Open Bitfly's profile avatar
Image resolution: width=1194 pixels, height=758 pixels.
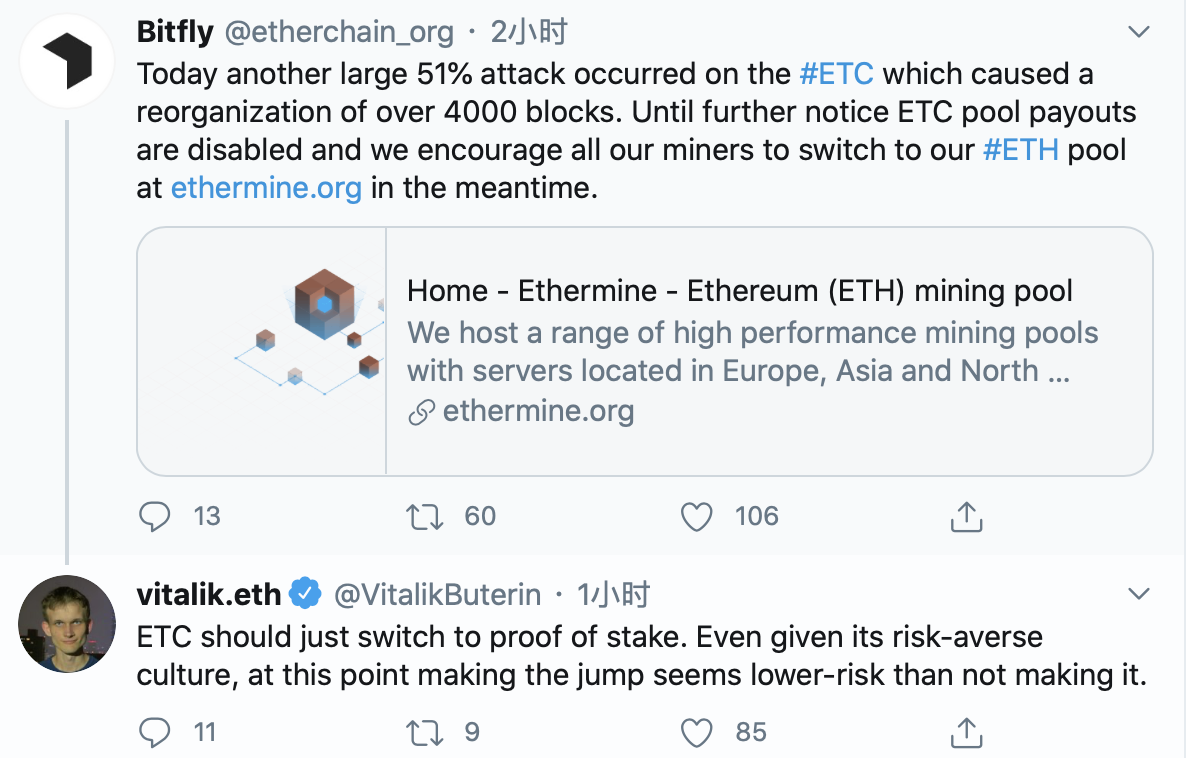pos(67,61)
